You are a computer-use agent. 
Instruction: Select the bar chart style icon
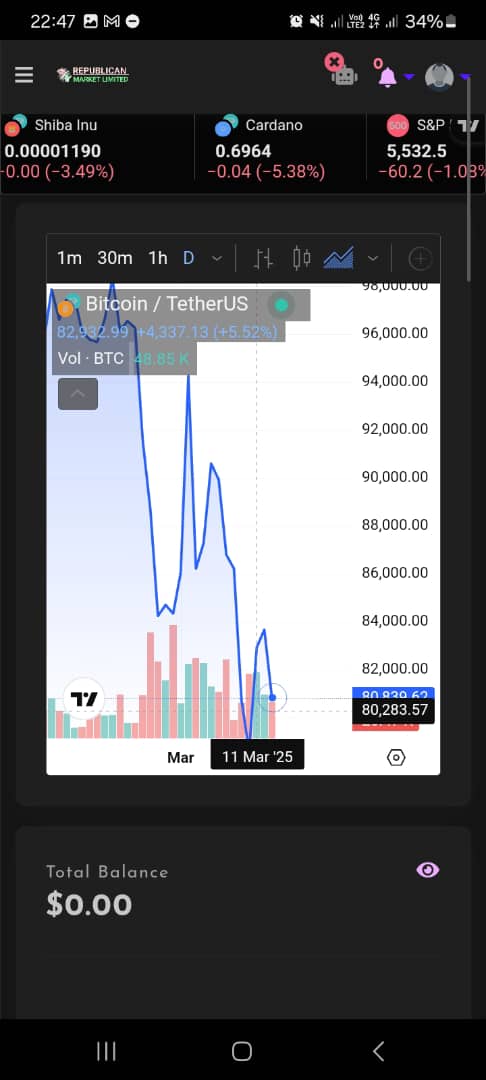coord(262,259)
